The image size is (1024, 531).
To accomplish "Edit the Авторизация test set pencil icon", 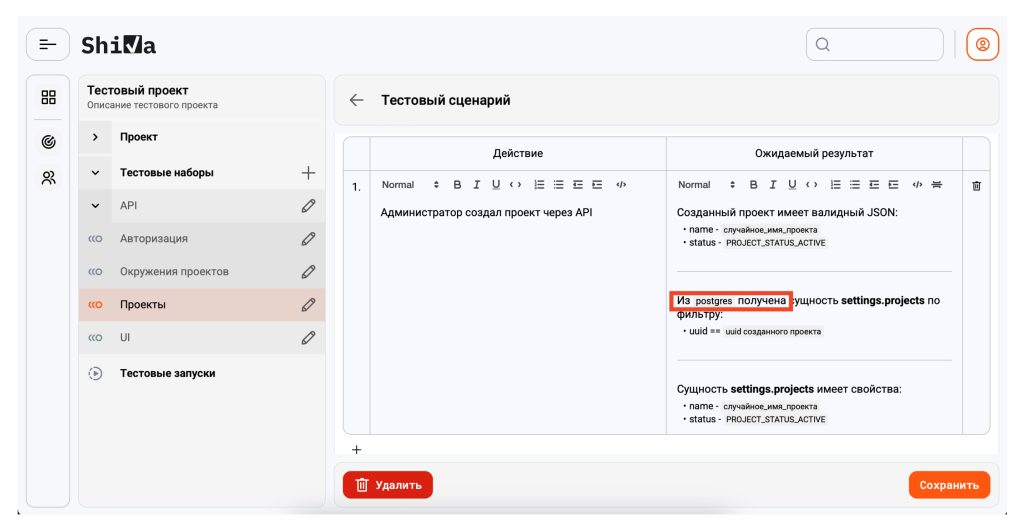I will click(308, 239).
